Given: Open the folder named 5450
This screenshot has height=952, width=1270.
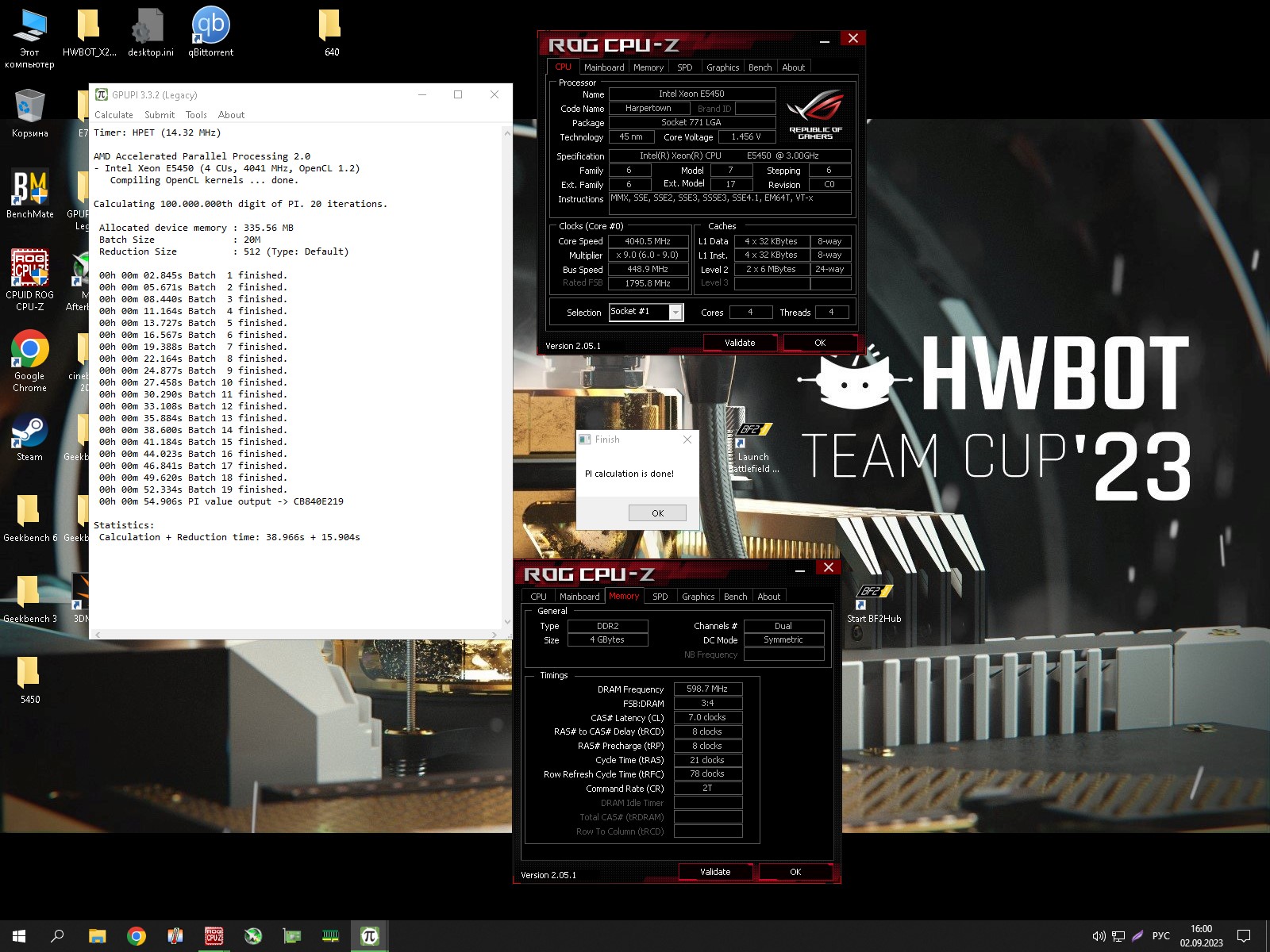Looking at the screenshot, I should click(x=29, y=680).
